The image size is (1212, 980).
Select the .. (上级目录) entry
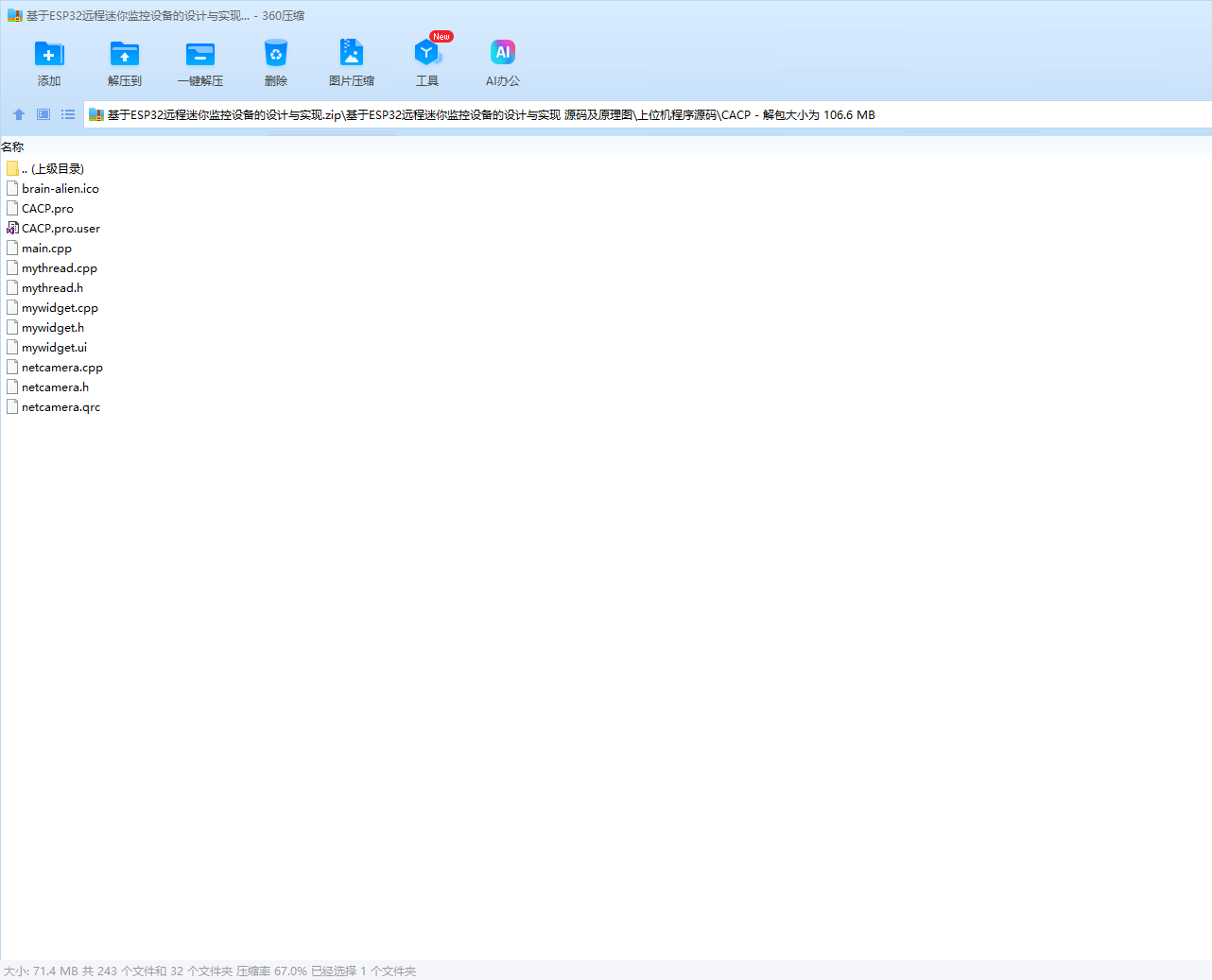coord(53,169)
